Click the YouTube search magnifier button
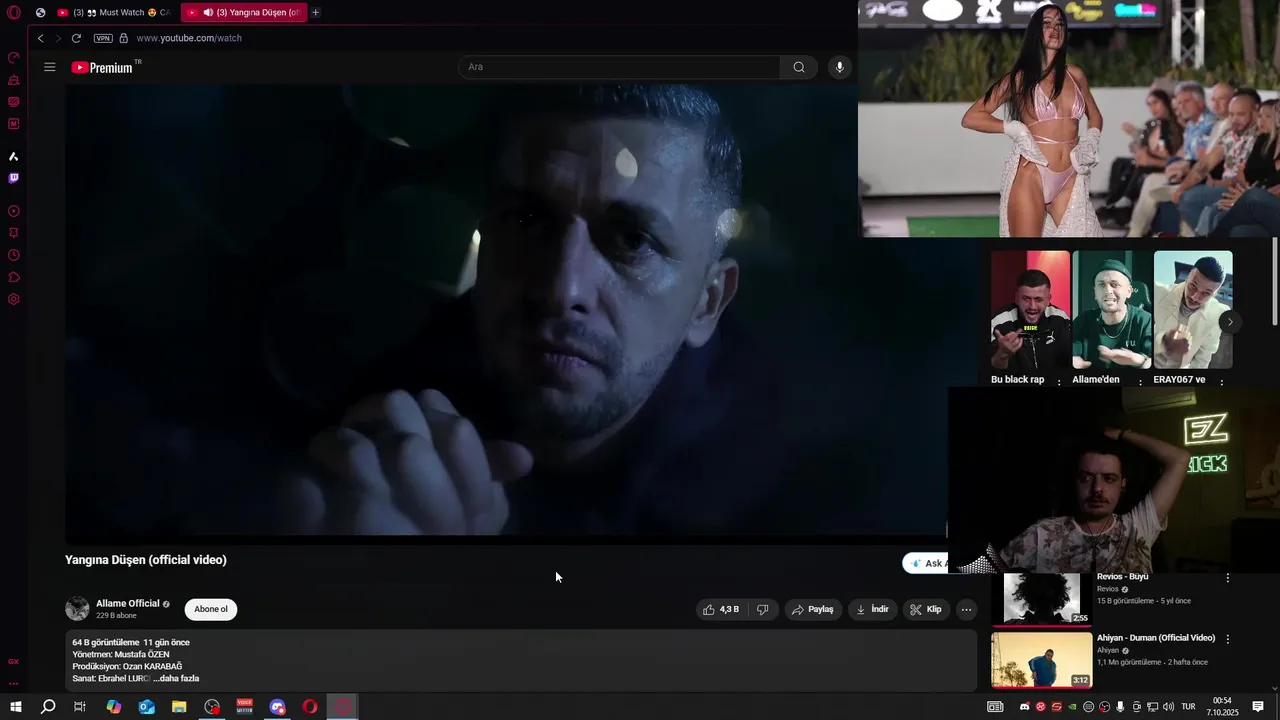Viewport: 1280px width, 720px height. tap(799, 67)
